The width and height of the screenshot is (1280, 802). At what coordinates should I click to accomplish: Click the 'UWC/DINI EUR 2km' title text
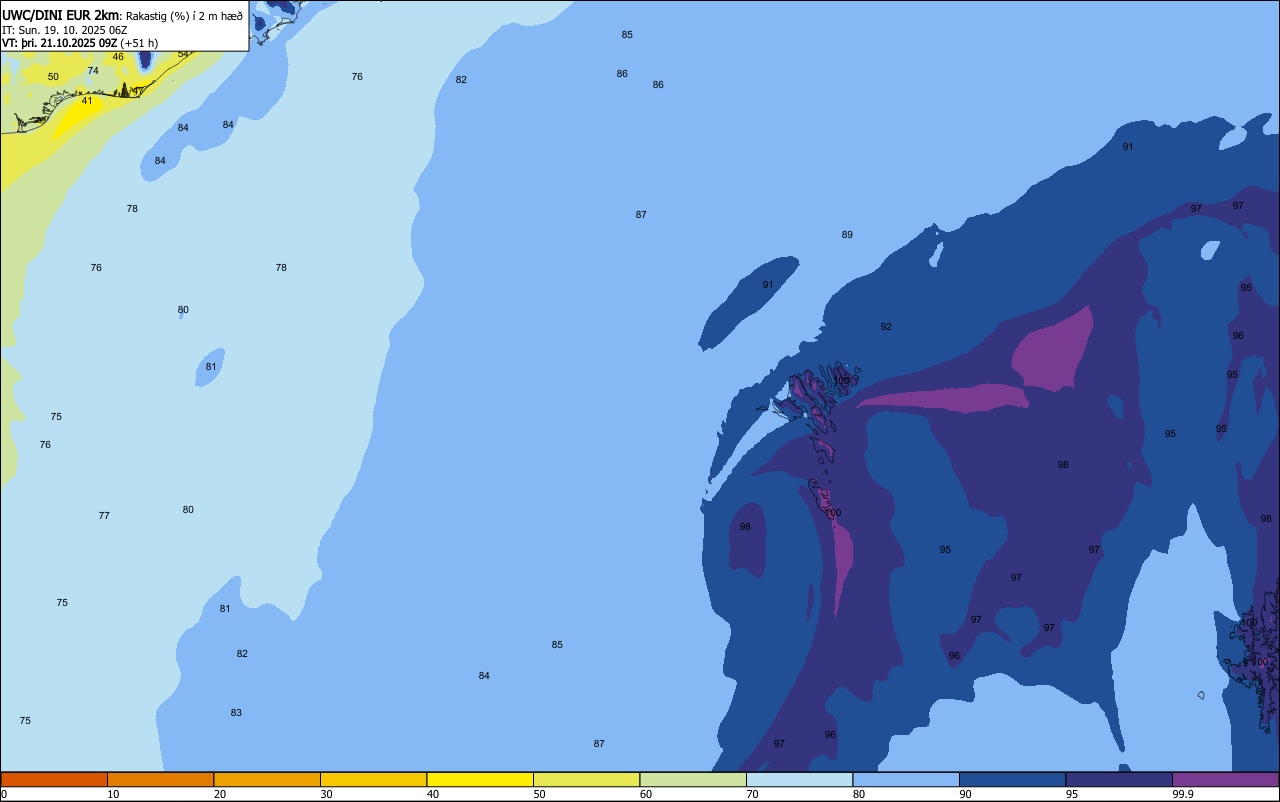point(60,15)
